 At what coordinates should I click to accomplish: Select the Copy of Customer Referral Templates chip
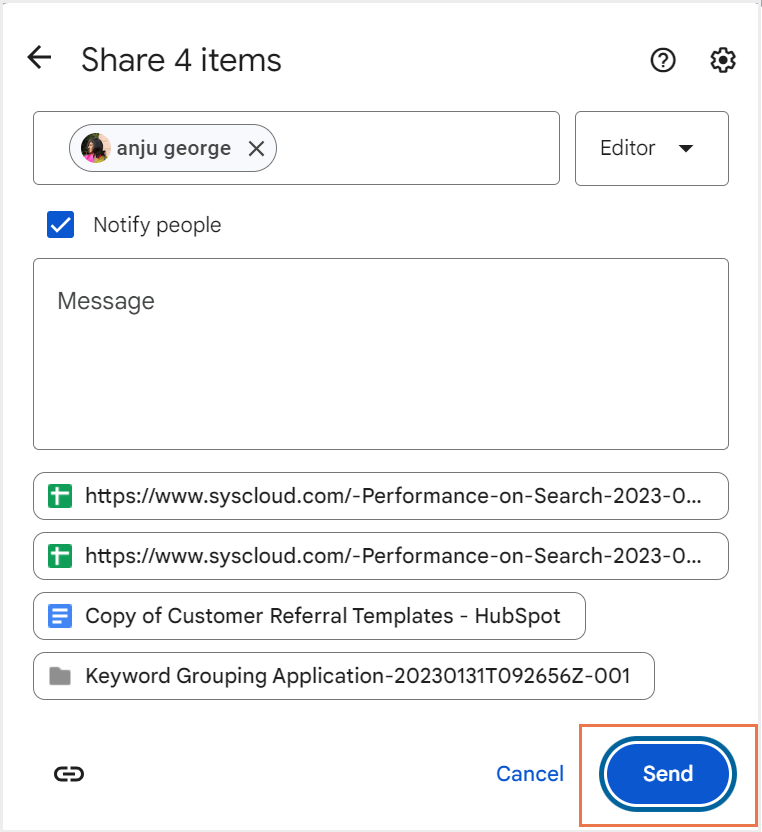(x=309, y=616)
